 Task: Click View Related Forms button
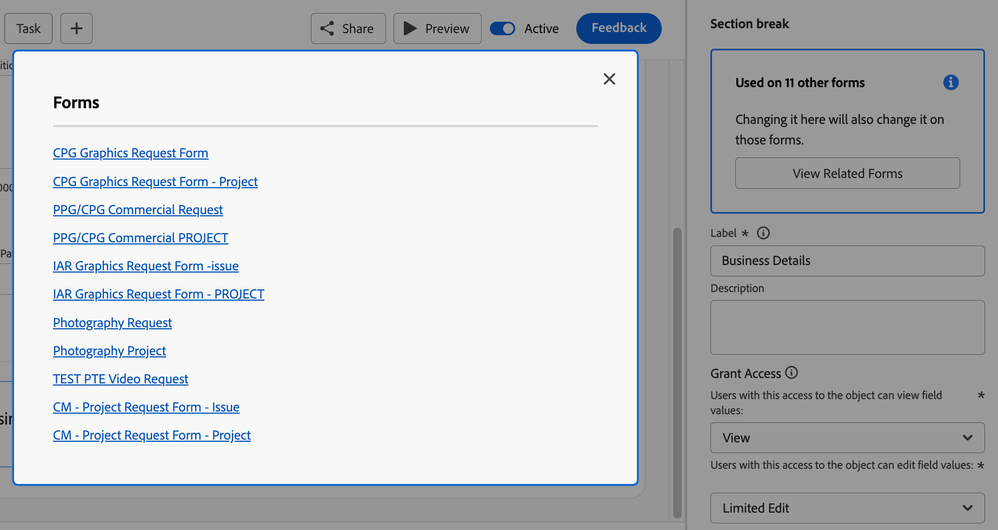coord(847,173)
